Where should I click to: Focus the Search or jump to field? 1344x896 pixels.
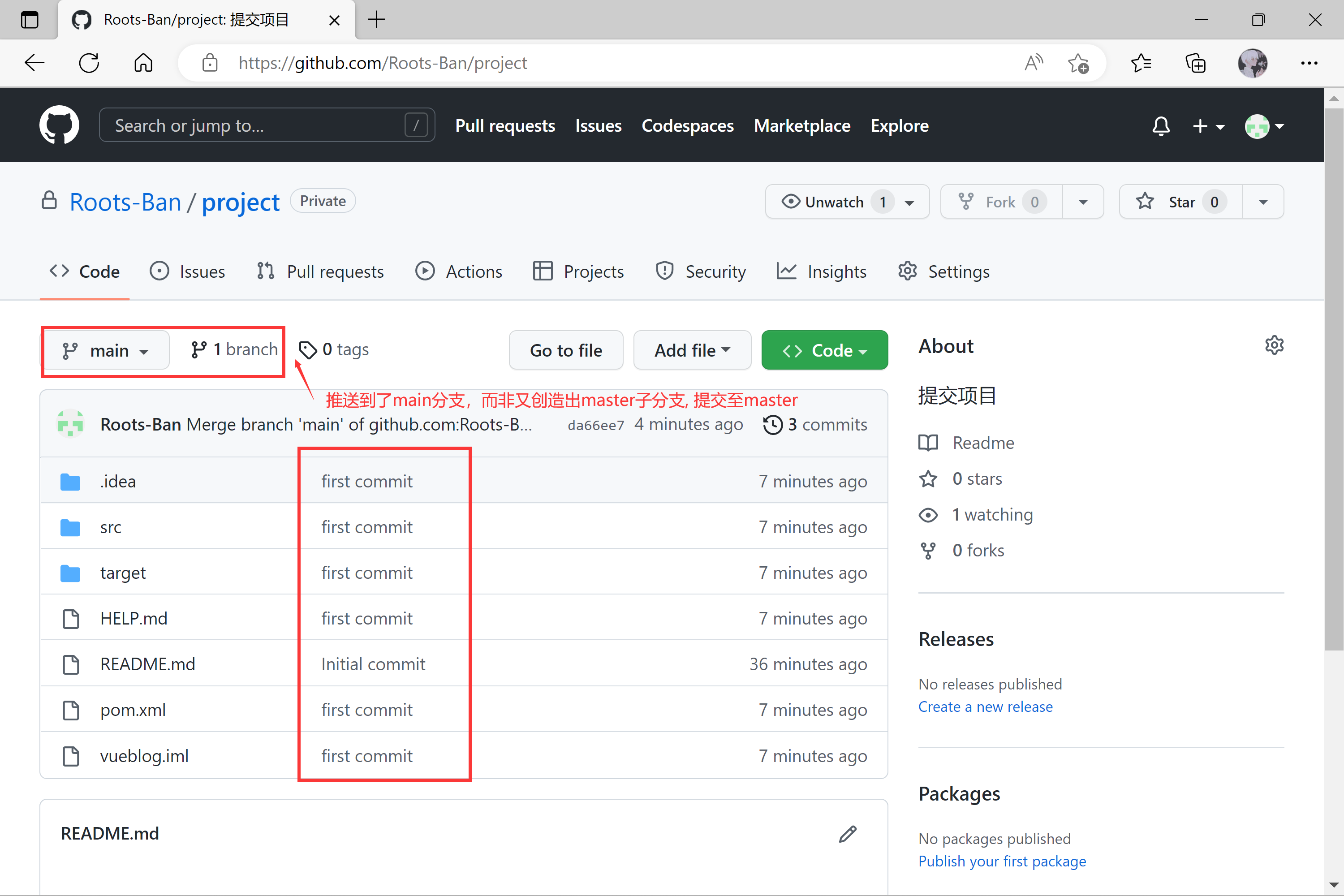coord(267,125)
